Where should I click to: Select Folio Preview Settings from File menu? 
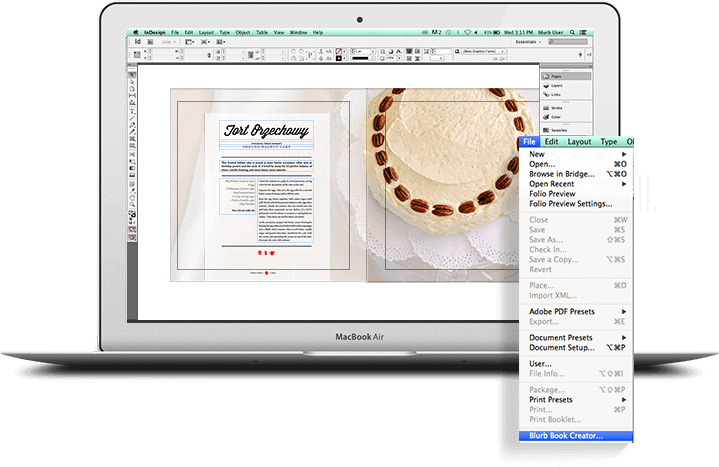point(570,203)
